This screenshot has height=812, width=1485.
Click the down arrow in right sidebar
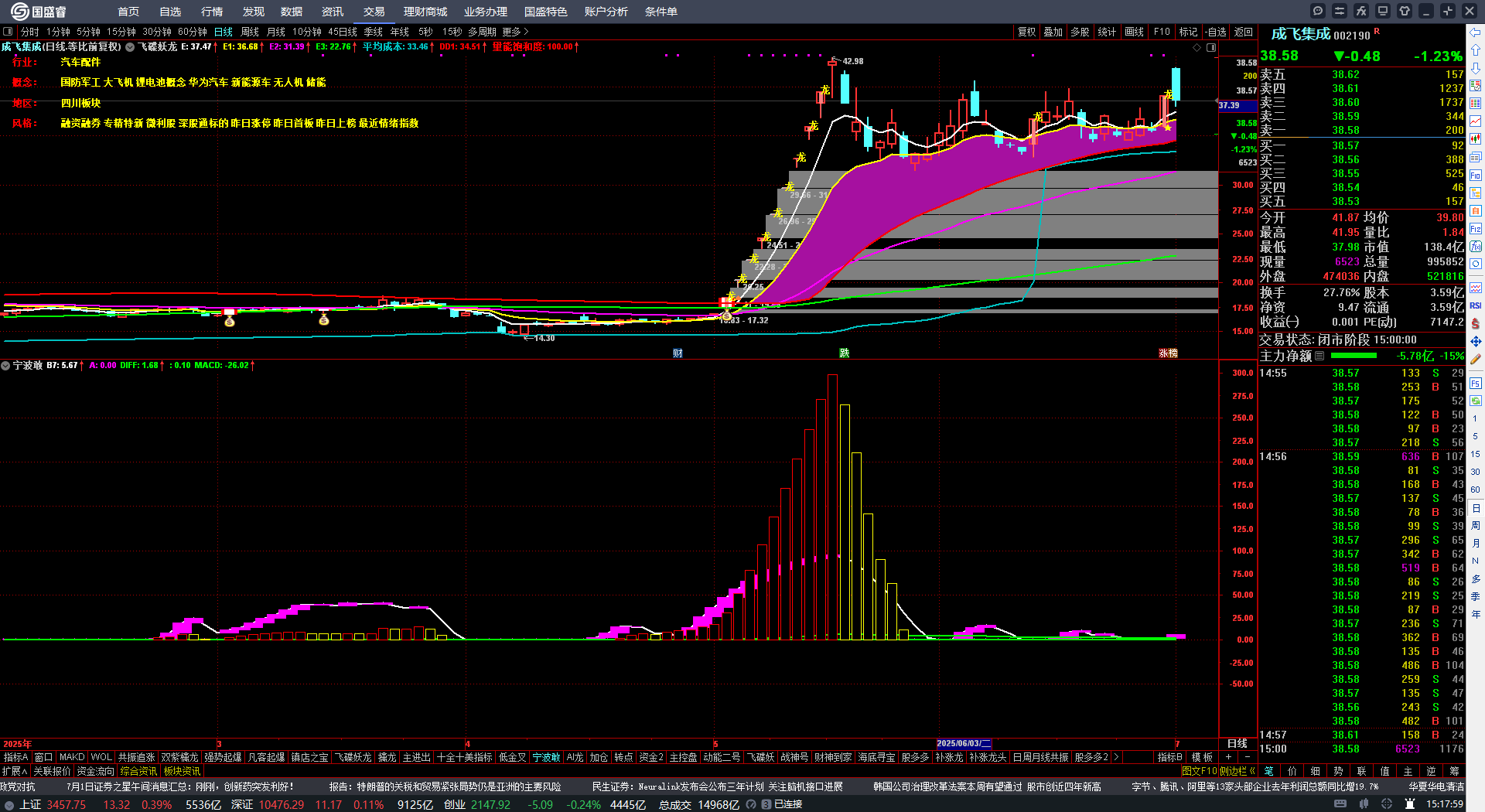click(1476, 68)
